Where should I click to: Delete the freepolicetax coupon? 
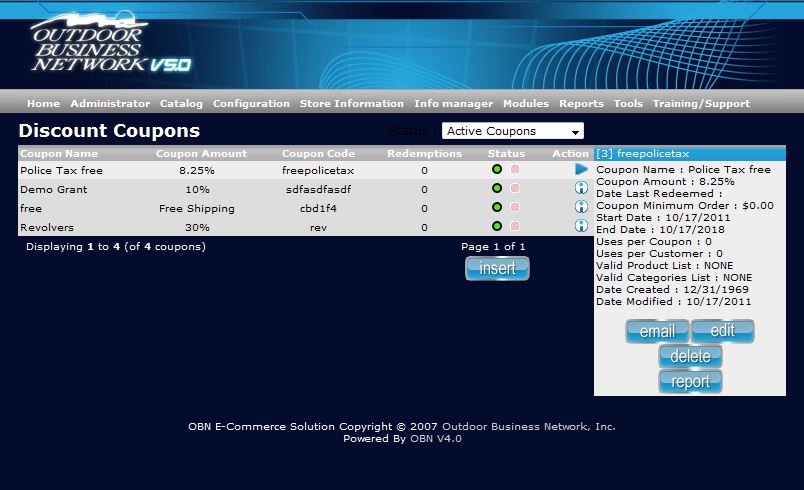click(x=690, y=356)
